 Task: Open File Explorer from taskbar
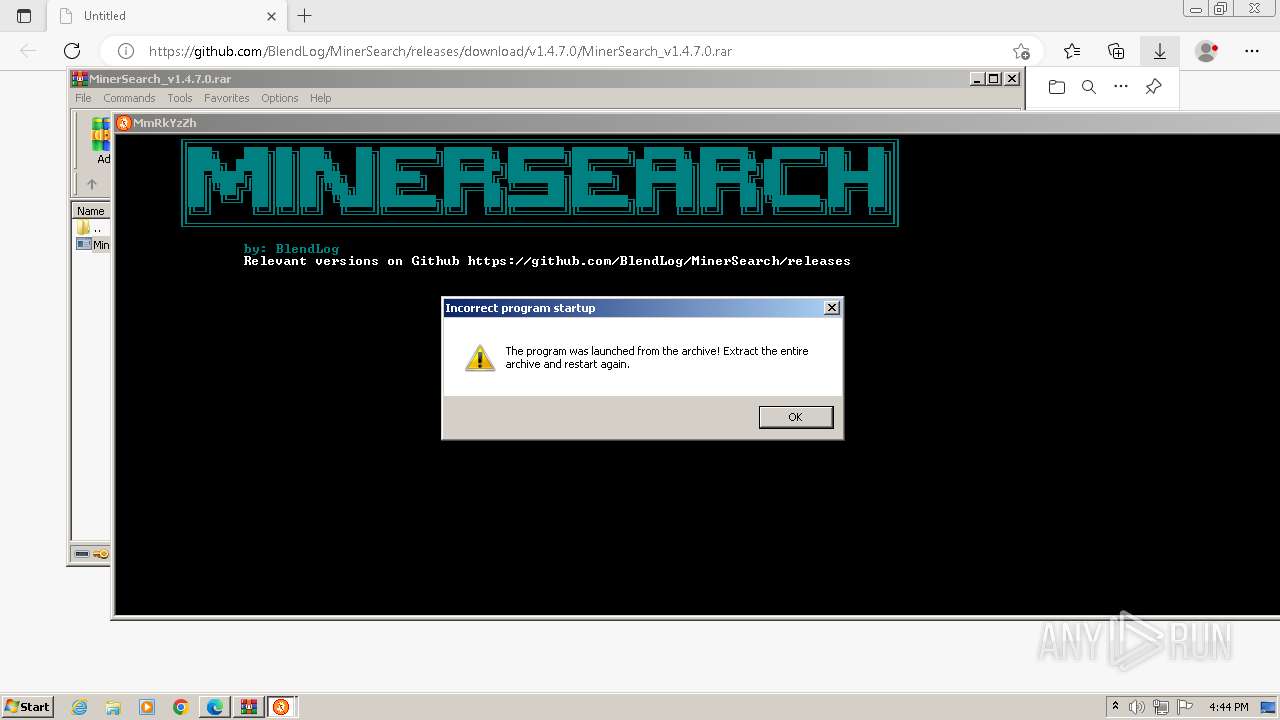pos(113,707)
